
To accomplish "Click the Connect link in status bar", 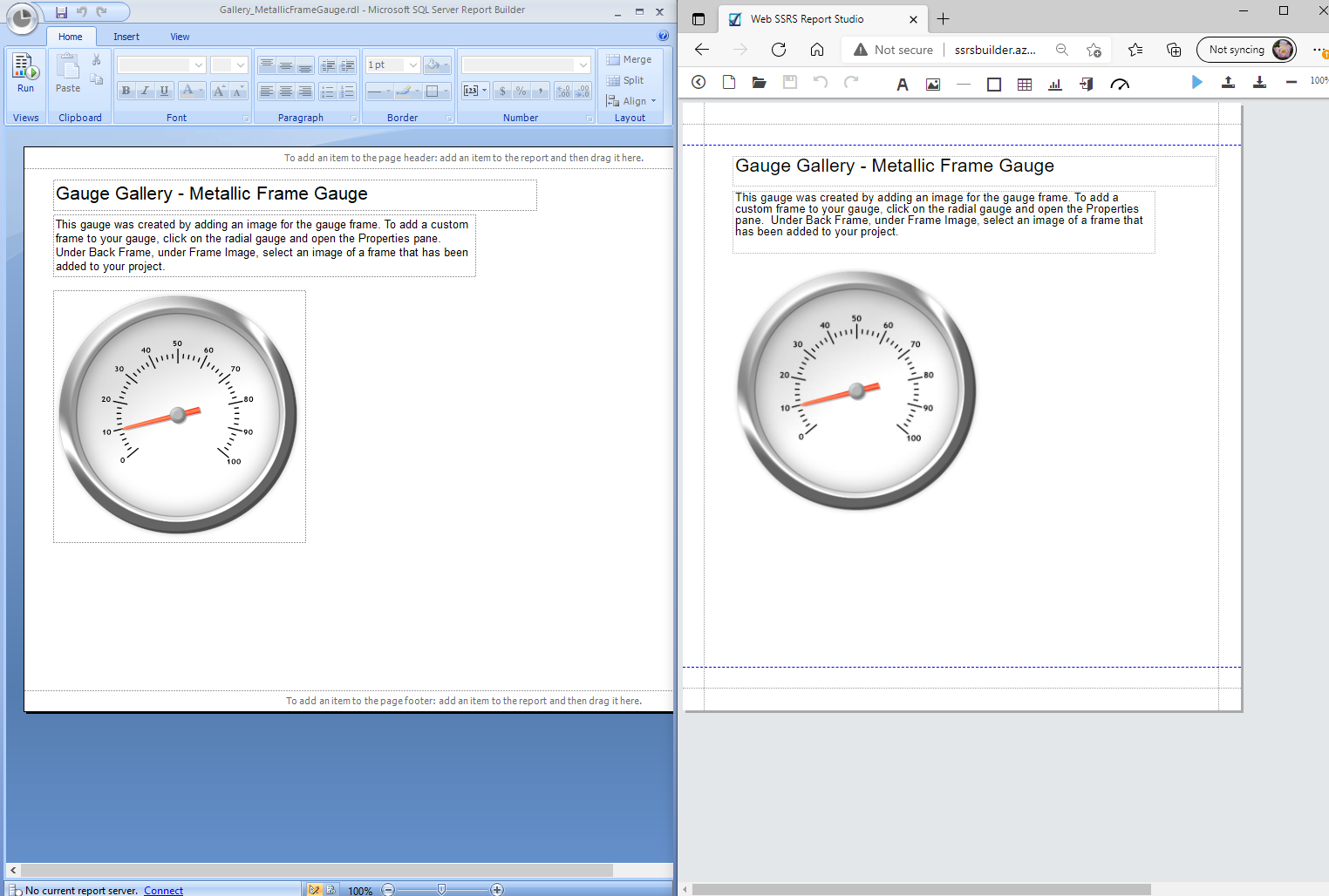I will 163,890.
